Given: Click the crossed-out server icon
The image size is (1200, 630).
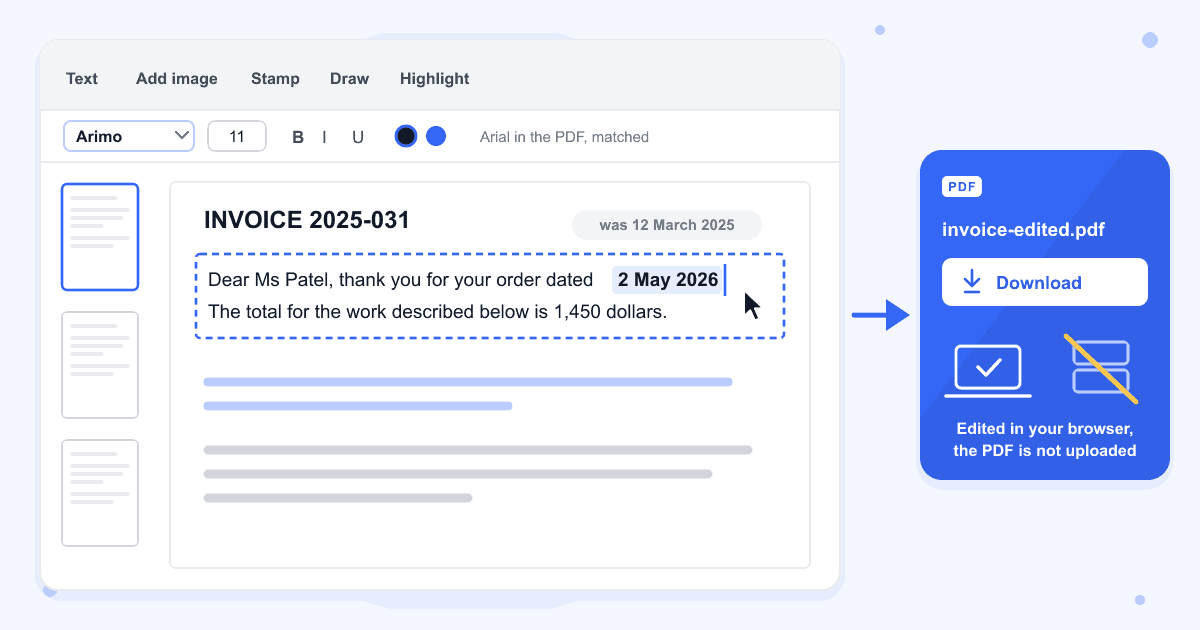Looking at the screenshot, I should tap(1100, 369).
